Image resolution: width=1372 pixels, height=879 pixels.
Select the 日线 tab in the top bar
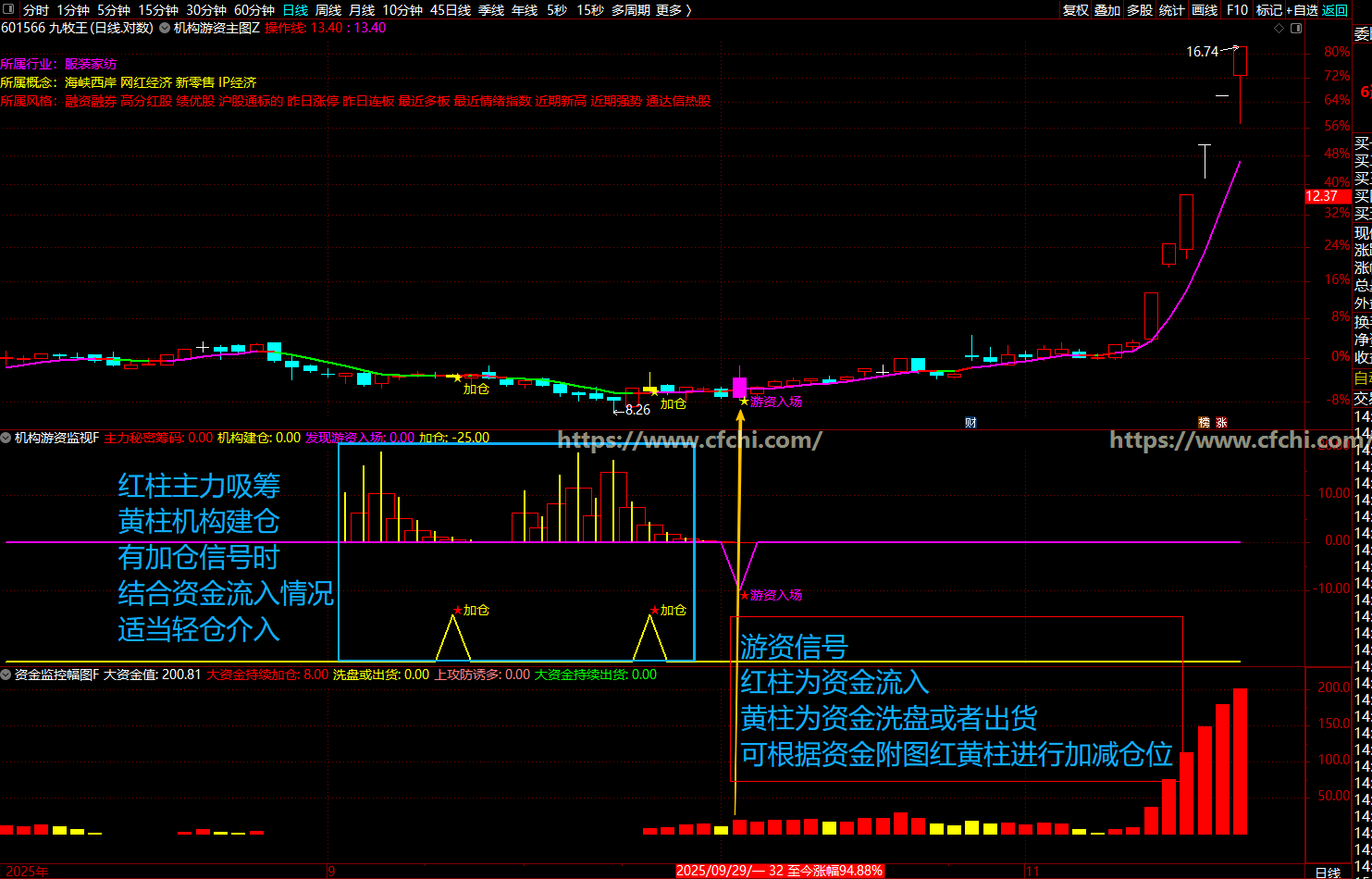coord(295,10)
